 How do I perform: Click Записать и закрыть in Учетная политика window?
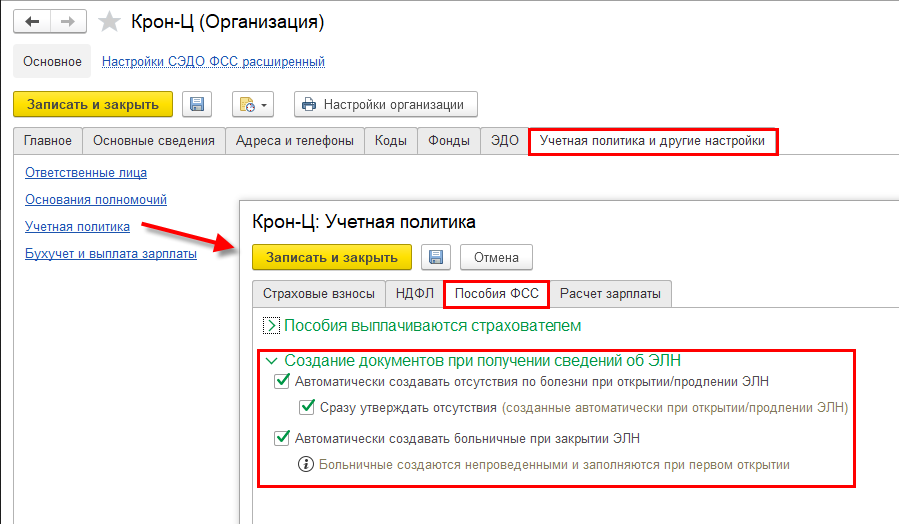pos(332,257)
